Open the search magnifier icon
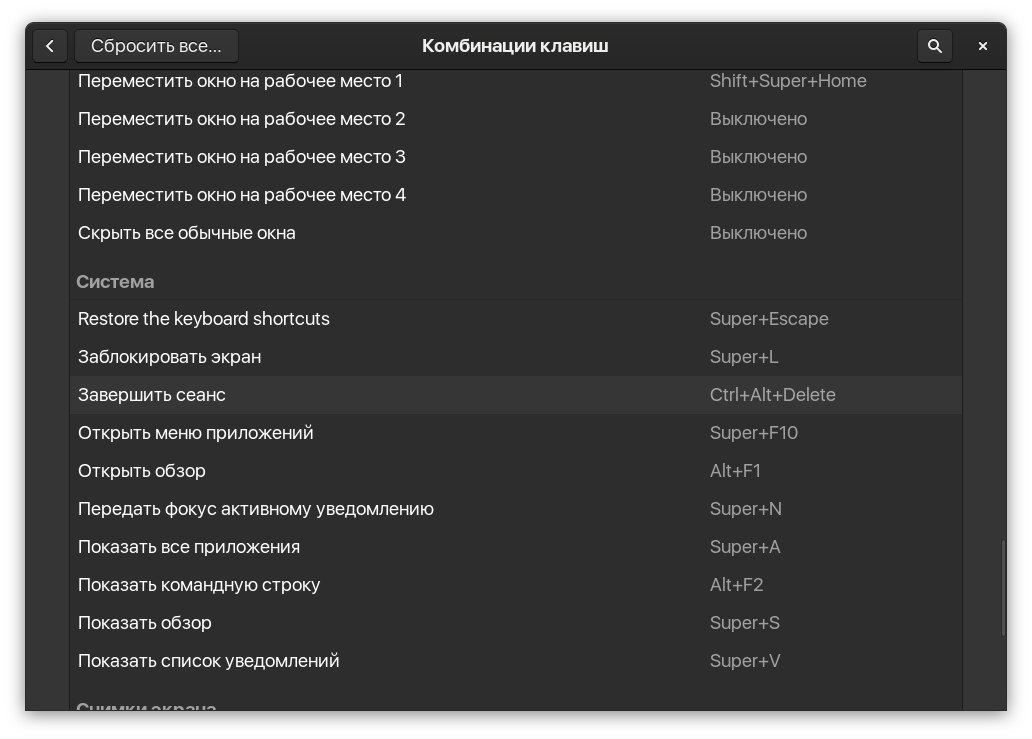 coord(935,46)
